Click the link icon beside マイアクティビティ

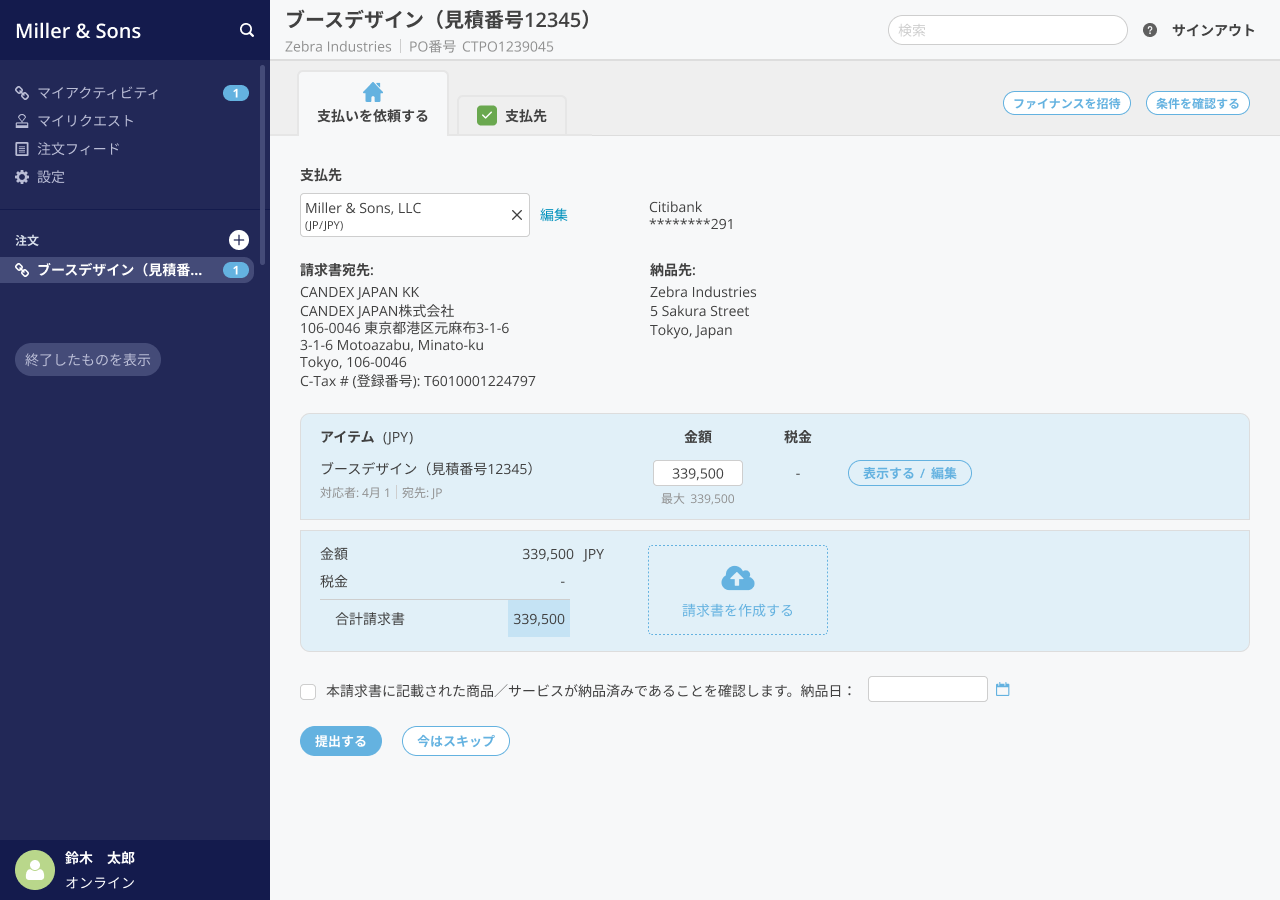pos(24,92)
